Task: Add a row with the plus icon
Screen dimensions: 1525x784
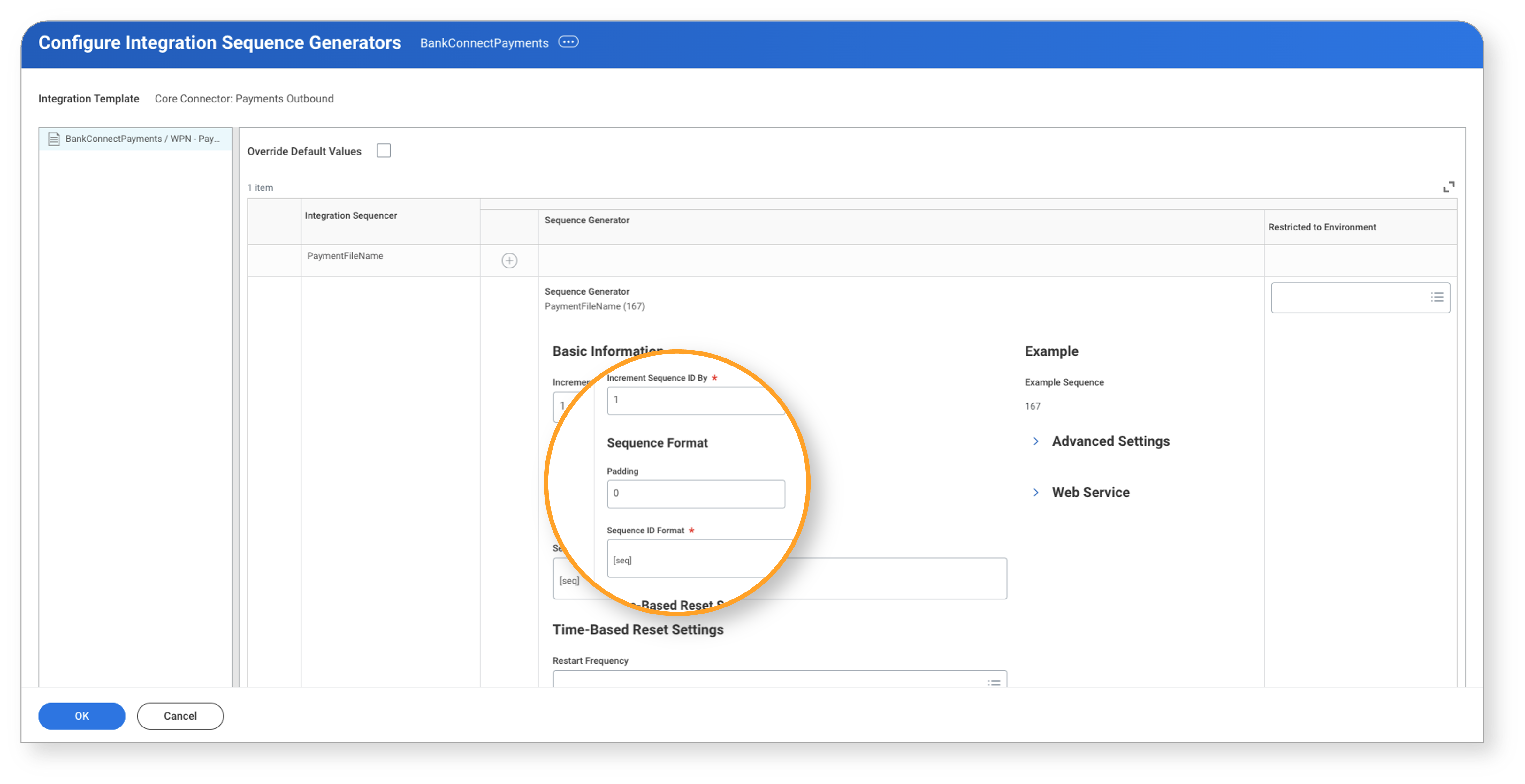Action: (509, 260)
